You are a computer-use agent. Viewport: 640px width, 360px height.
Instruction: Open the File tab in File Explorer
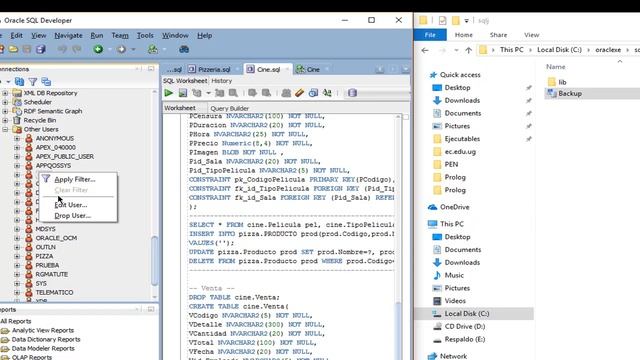tap(430, 35)
